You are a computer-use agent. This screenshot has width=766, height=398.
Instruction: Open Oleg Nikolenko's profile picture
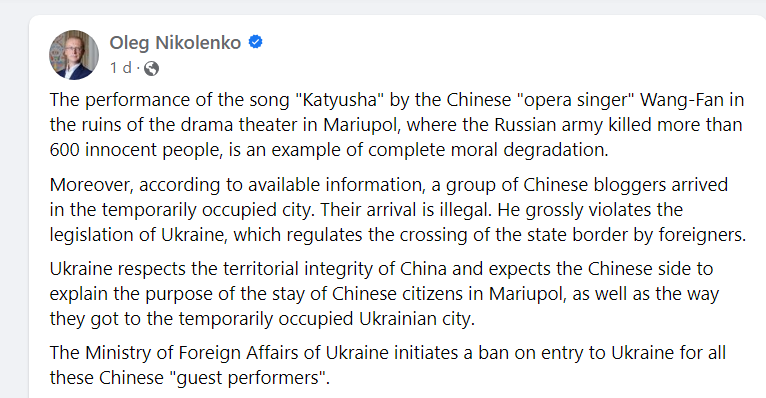[x=74, y=55]
